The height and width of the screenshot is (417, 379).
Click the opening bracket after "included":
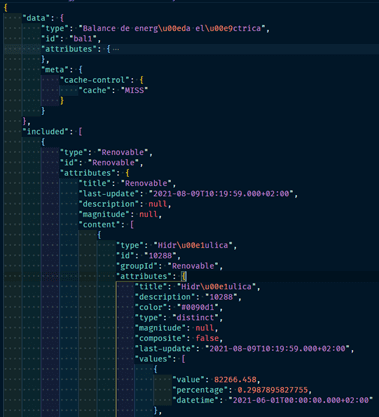point(80,132)
